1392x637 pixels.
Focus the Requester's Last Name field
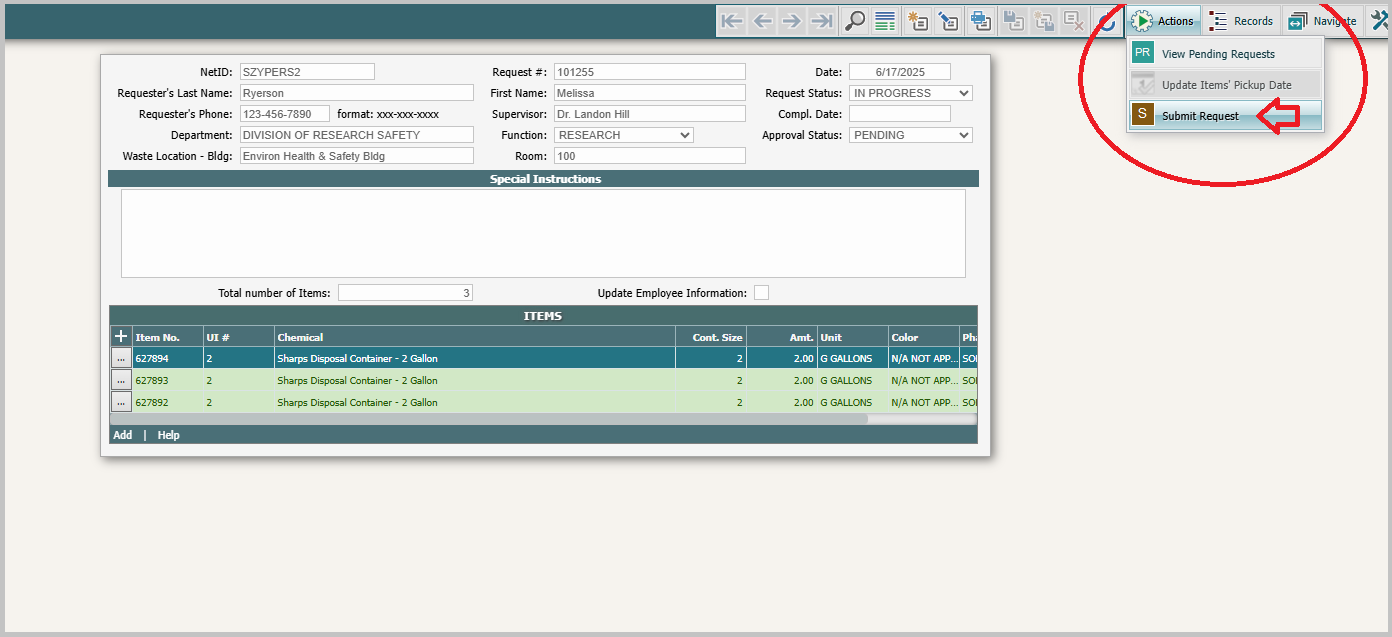pyautogui.click(x=357, y=93)
